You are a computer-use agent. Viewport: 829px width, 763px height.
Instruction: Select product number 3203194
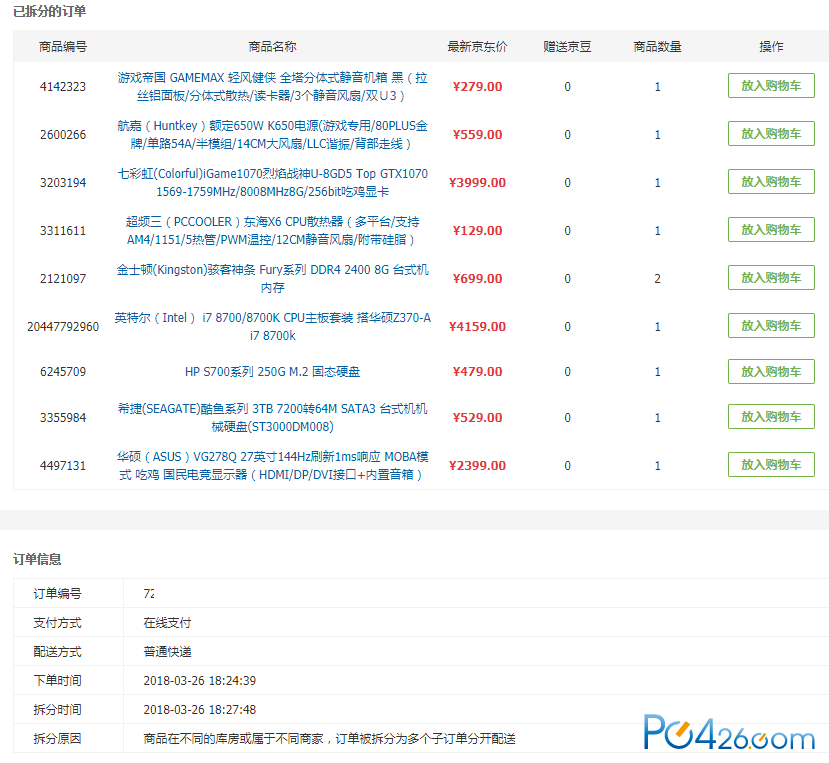pos(63,182)
